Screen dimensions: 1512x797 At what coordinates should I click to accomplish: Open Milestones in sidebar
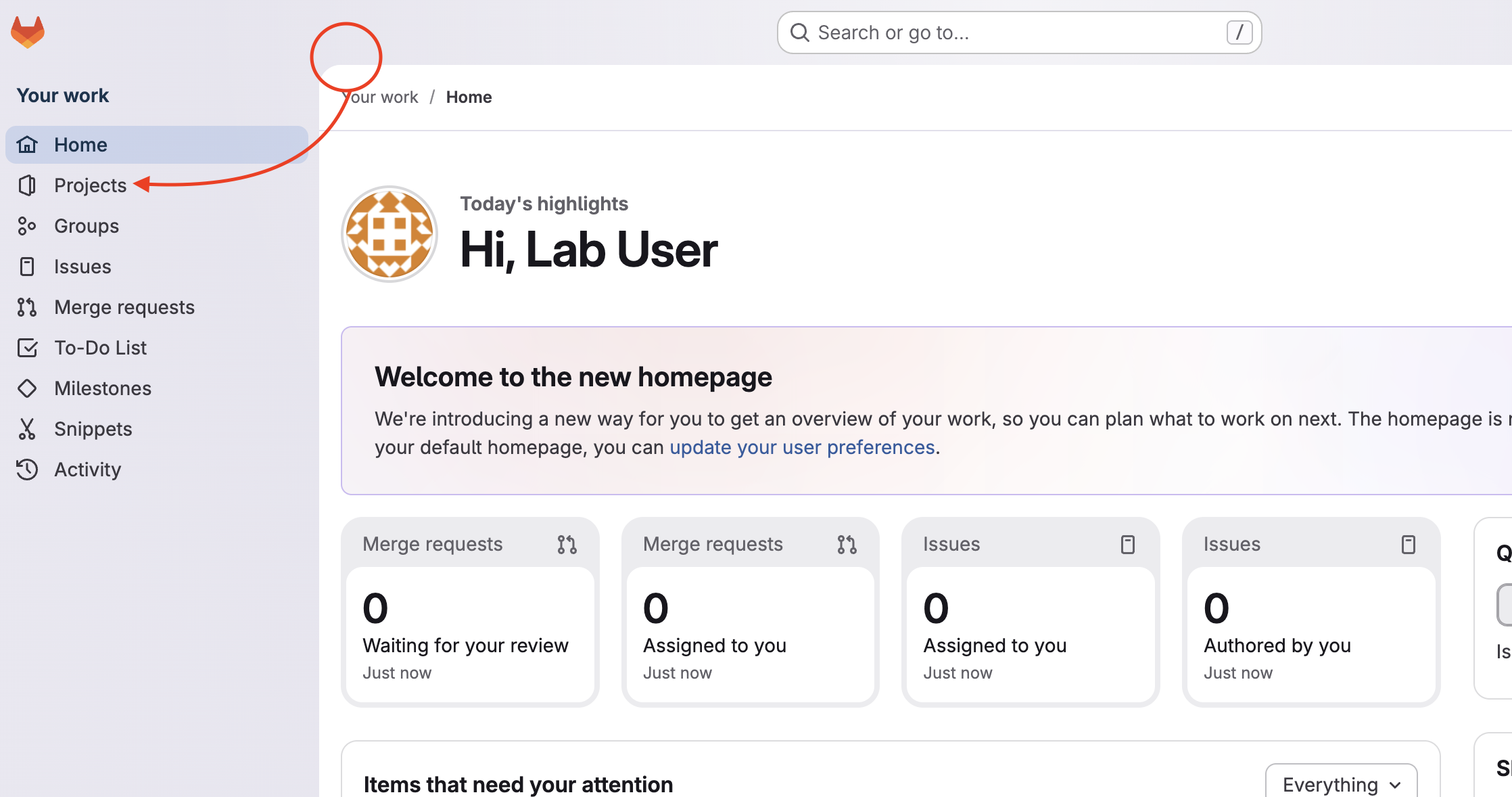point(157,388)
